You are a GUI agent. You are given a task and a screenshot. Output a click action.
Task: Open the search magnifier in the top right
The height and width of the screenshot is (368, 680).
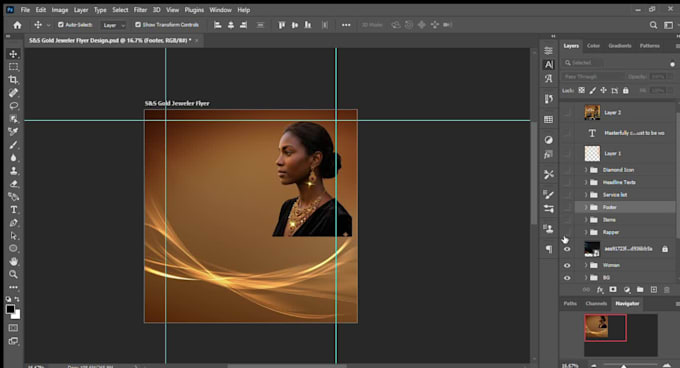(653, 25)
